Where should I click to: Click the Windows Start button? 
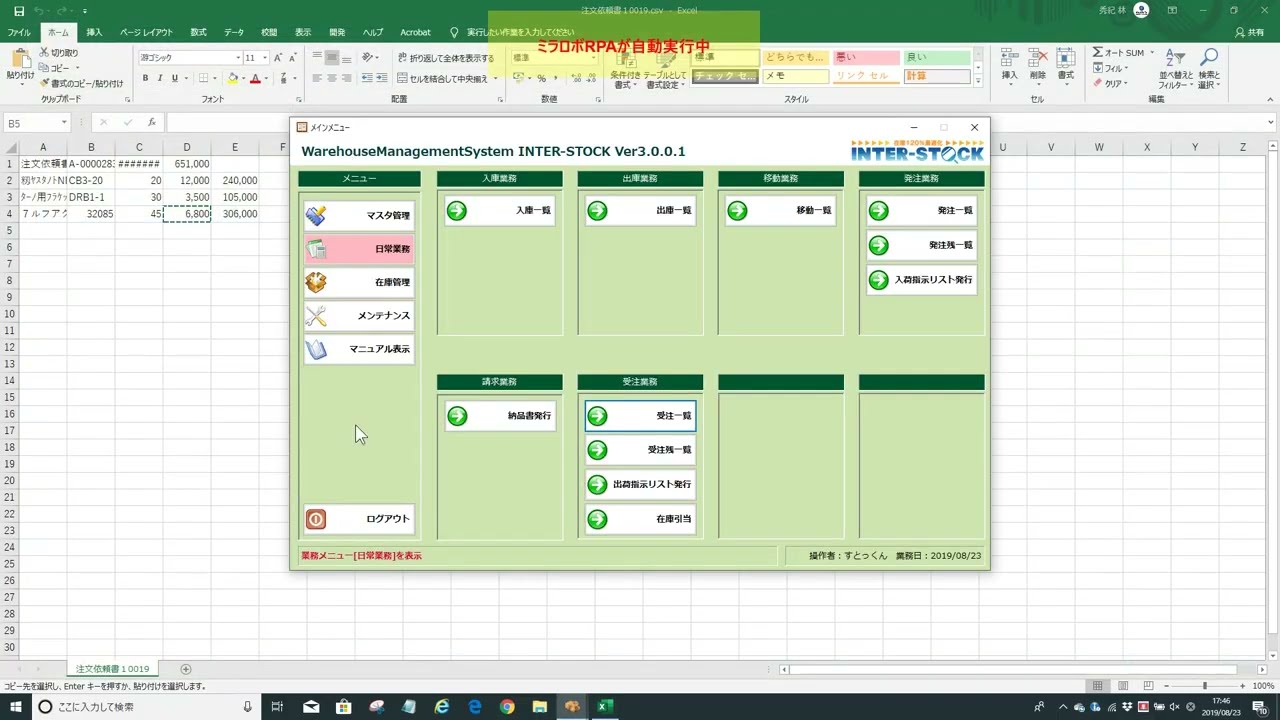pos(17,707)
